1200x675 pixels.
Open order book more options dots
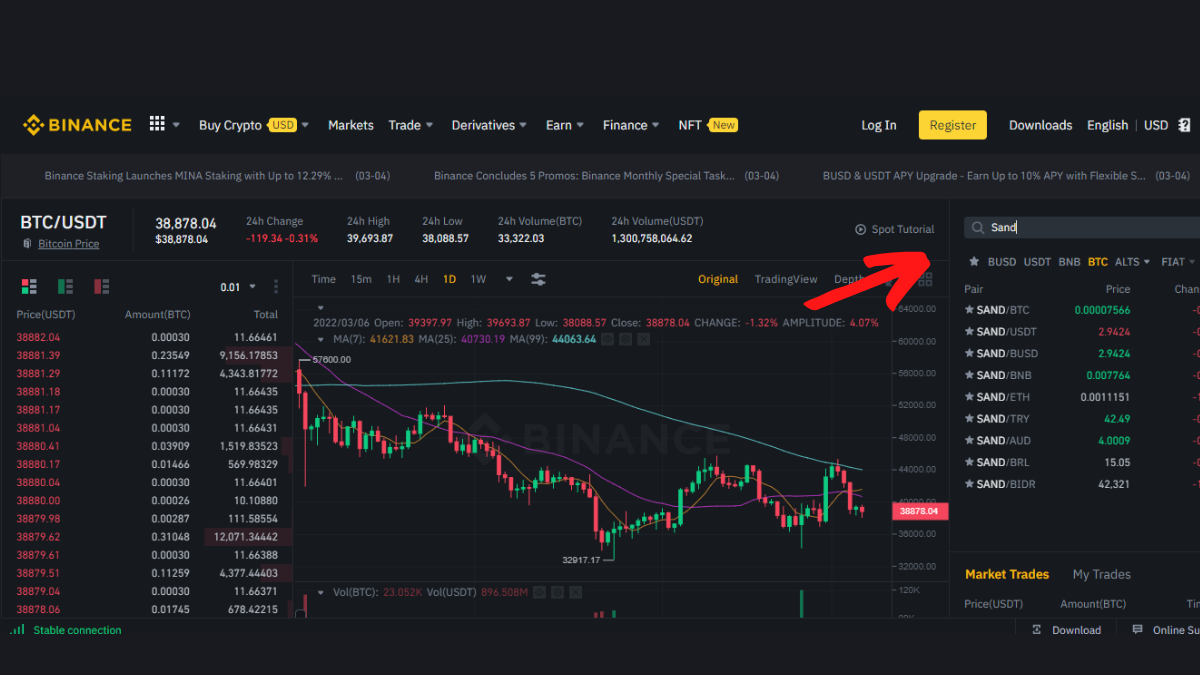click(276, 287)
